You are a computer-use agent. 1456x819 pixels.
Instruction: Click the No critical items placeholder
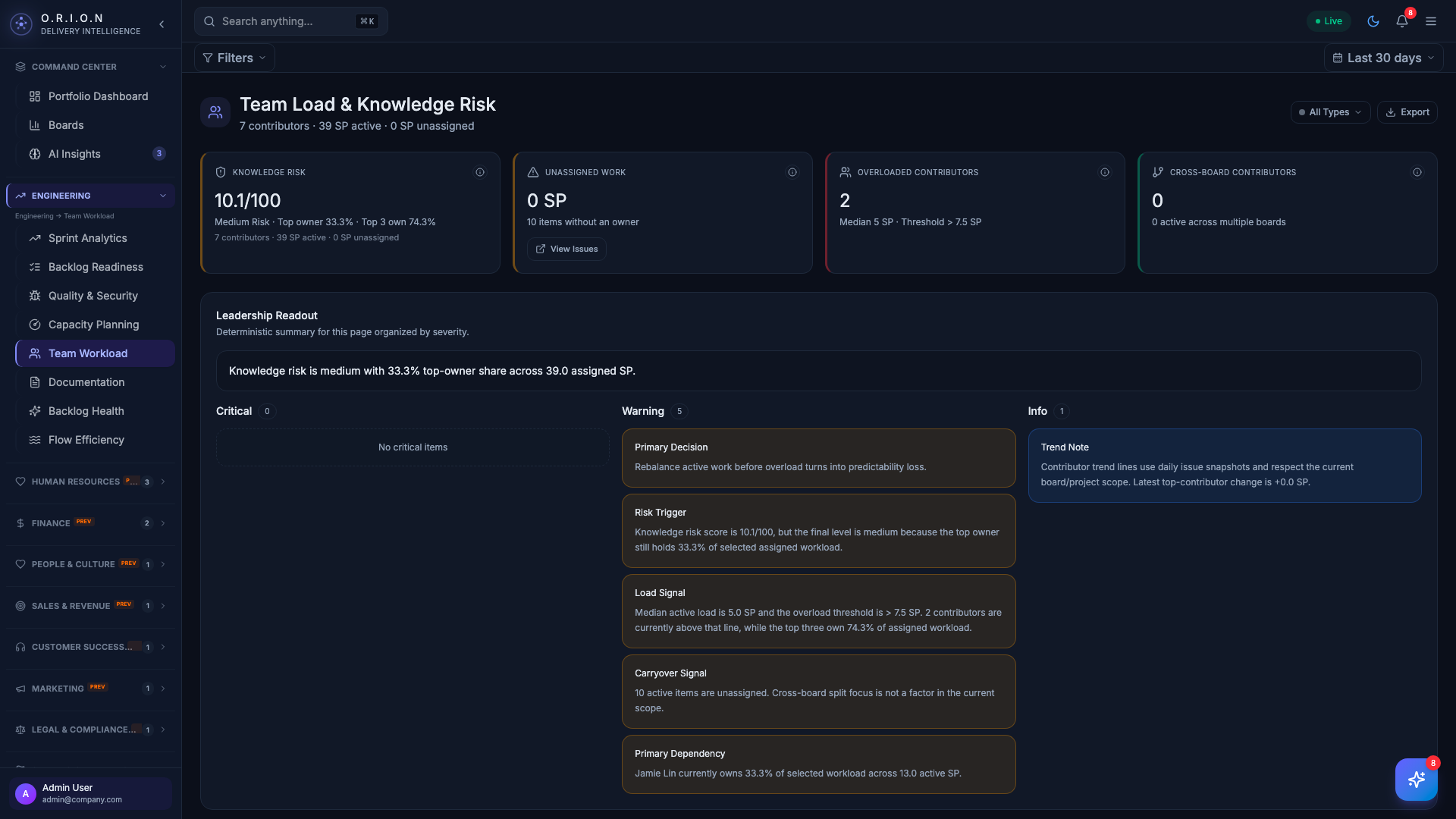(413, 447)
